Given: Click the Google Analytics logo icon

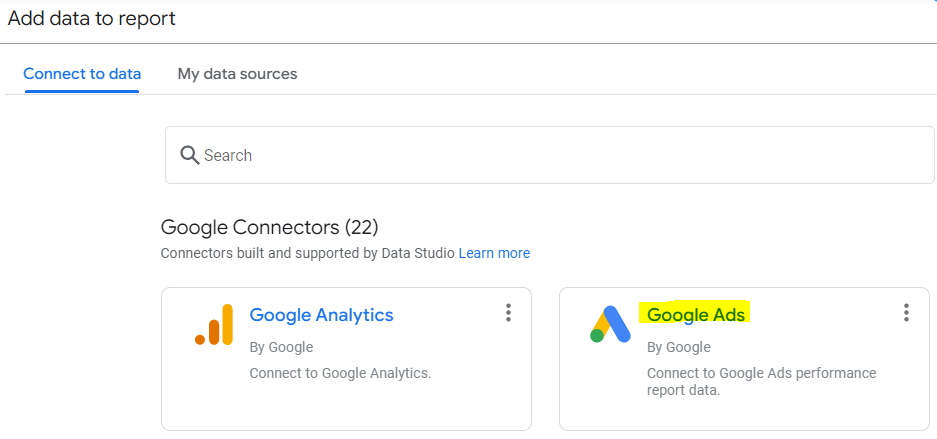Looking at the screenshot, I should 214,325.
